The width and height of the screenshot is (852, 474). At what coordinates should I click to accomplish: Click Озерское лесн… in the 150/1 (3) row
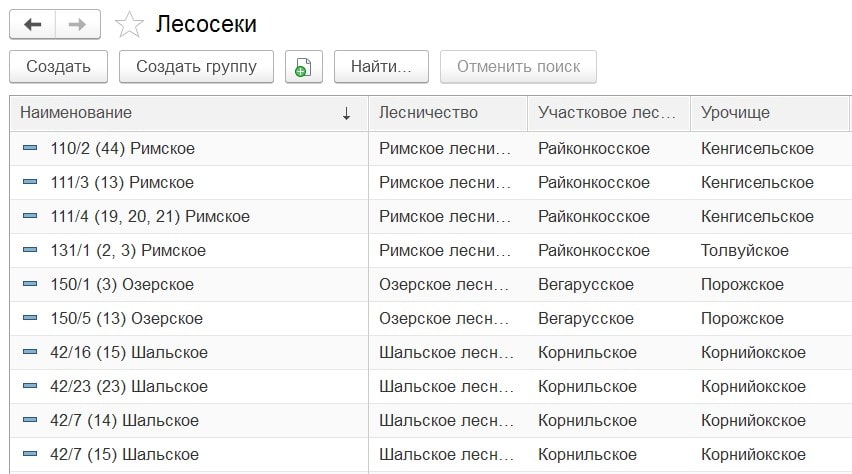(x=444, y=284)
